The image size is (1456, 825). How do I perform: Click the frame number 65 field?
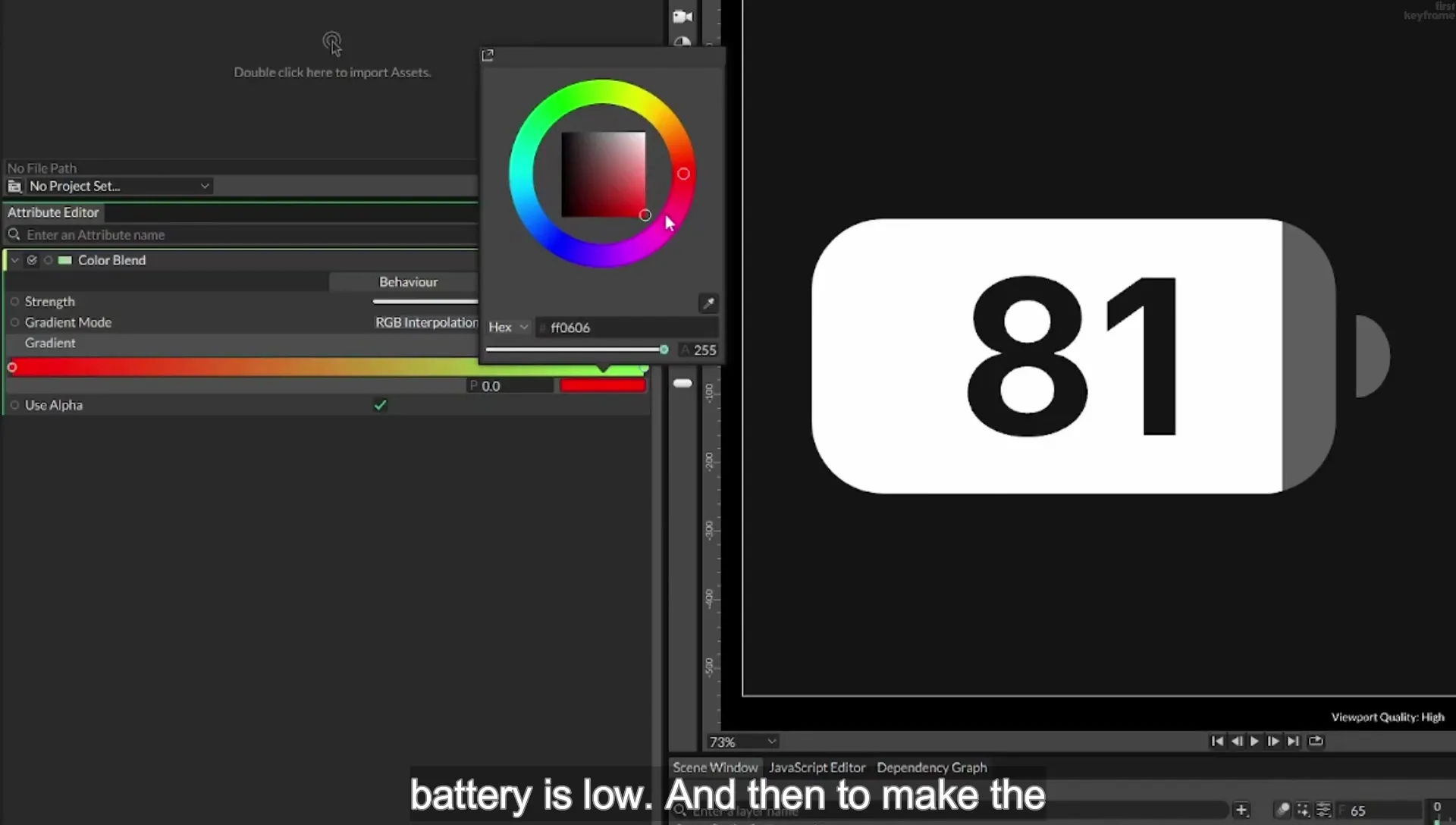pos(1379,811)
